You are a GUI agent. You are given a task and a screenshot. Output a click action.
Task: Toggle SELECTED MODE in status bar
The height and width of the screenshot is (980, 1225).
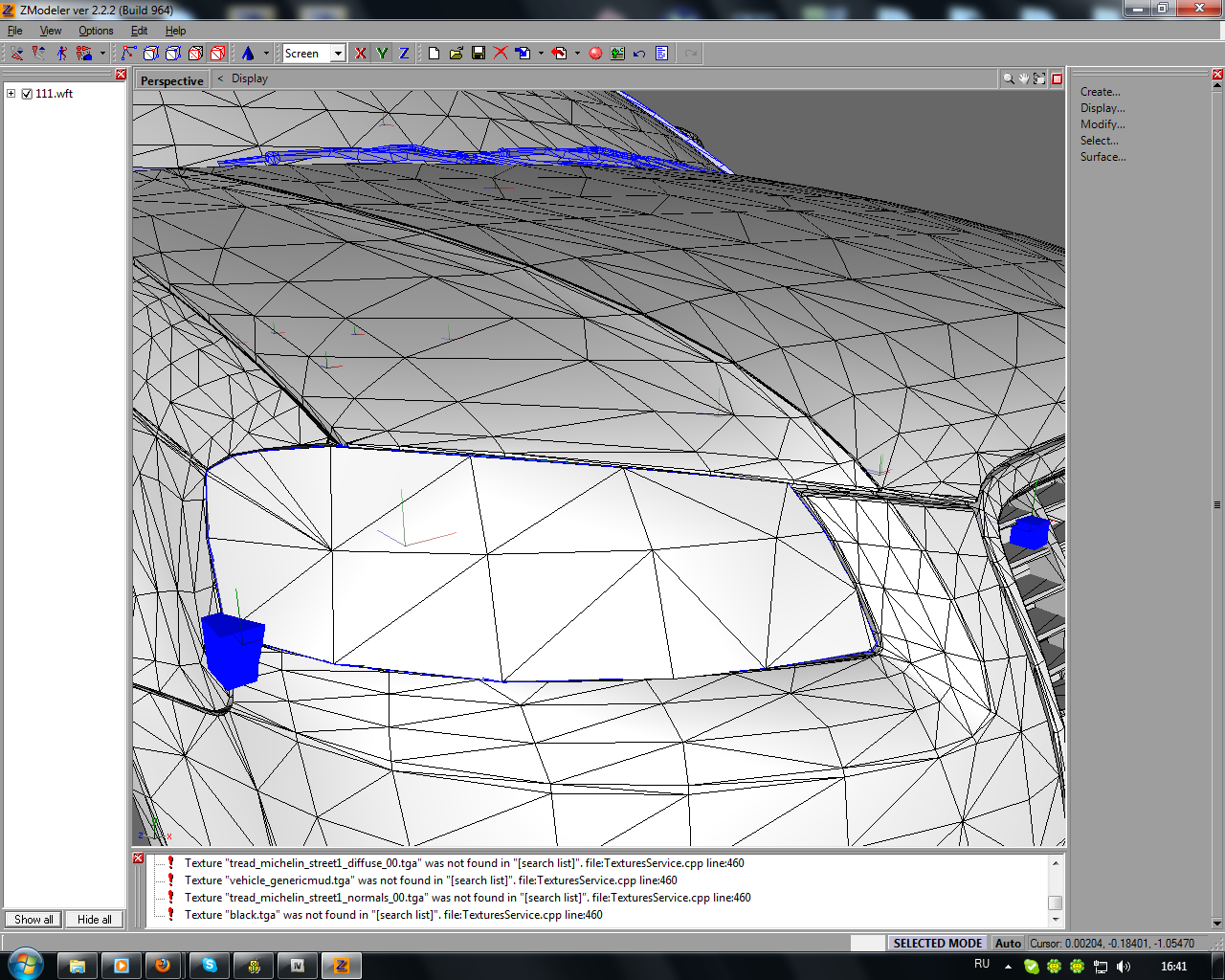coord(937,943)
